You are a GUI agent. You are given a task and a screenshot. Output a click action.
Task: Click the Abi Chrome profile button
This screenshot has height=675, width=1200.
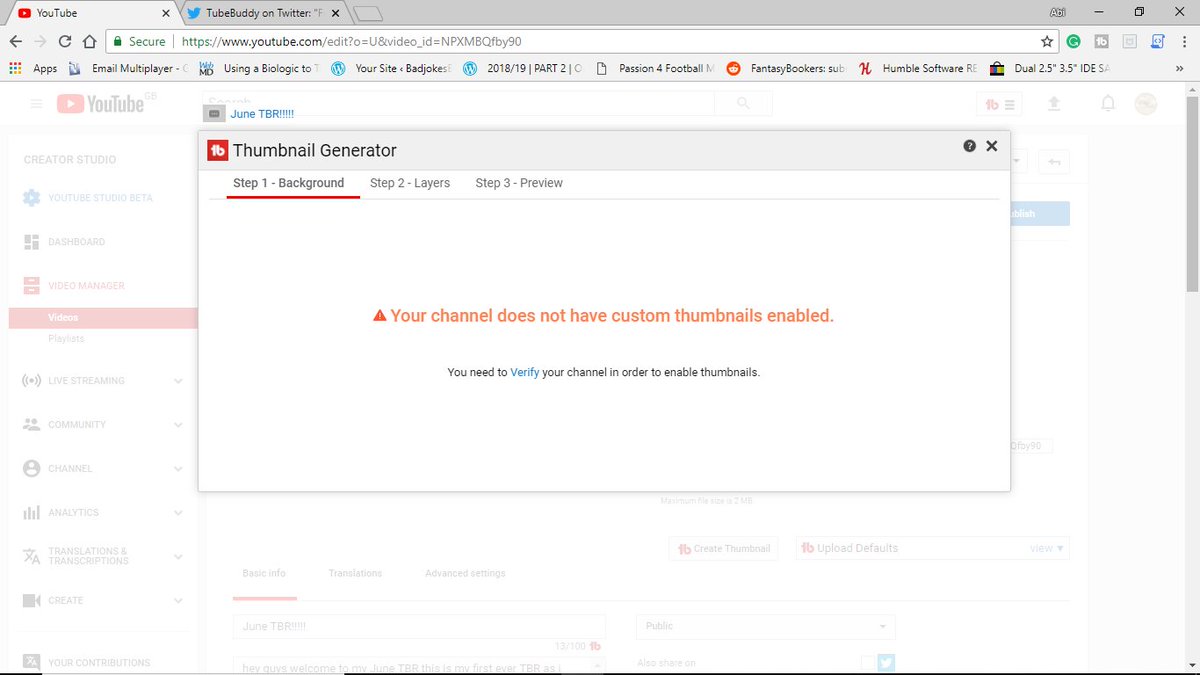coord(1057,12)
